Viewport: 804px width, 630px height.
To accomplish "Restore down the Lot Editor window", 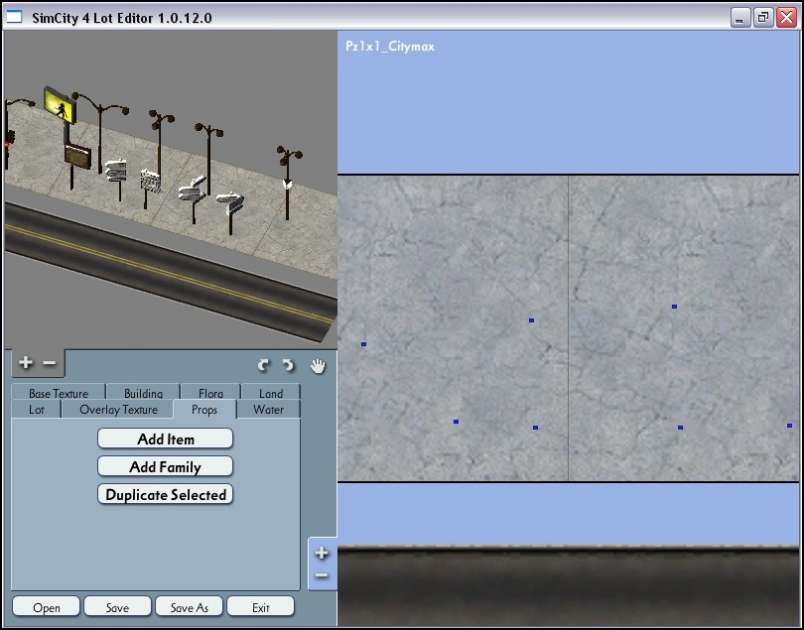I will [x=763, y=17].
